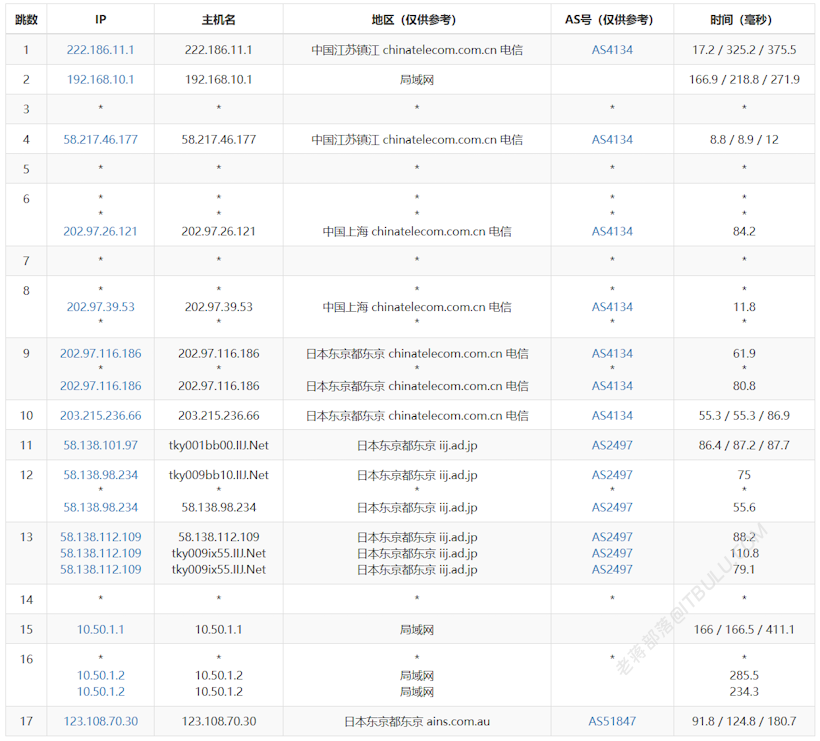Image resolution: width=820 pixels, height=741 pixels.
Task: Open the blue 58.217.46.177 IP link
Action: click(100, 140)
